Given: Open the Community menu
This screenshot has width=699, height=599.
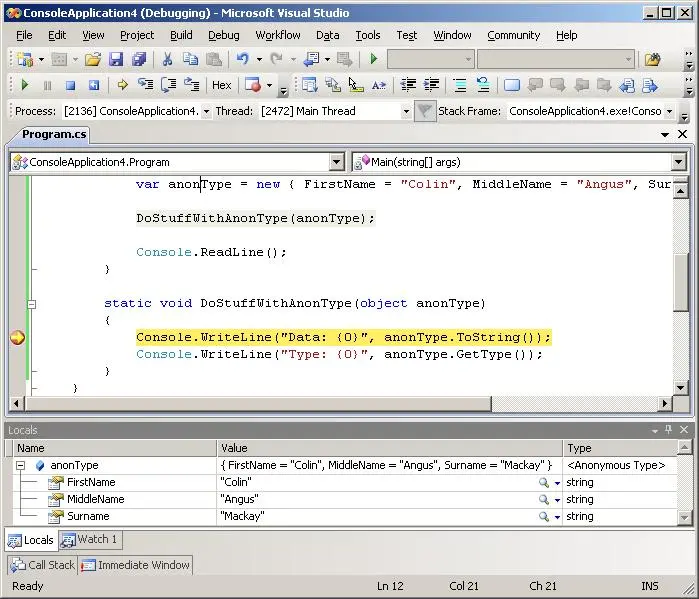Looking at the screenshot, I should [x=514, y=35].
